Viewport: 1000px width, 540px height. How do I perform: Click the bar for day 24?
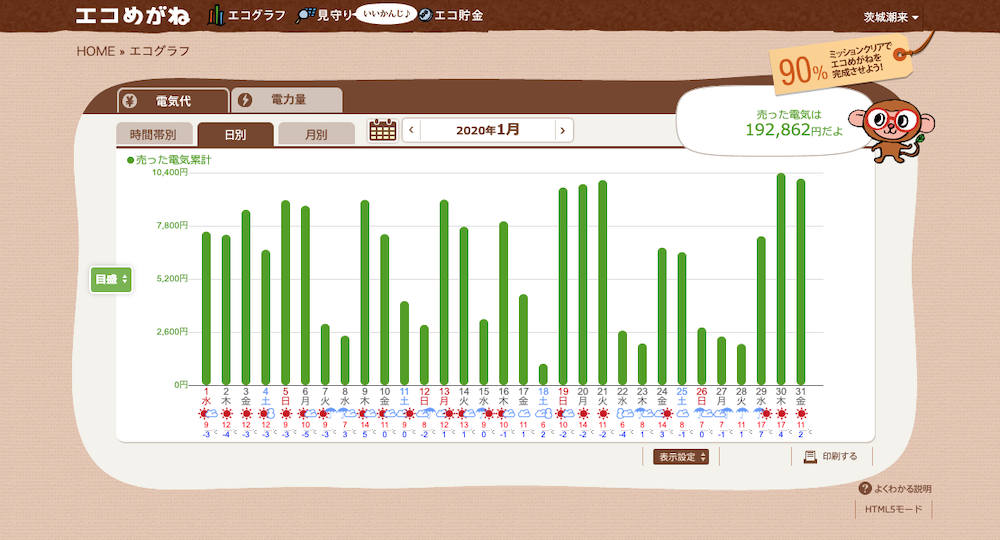pos(662,317)
